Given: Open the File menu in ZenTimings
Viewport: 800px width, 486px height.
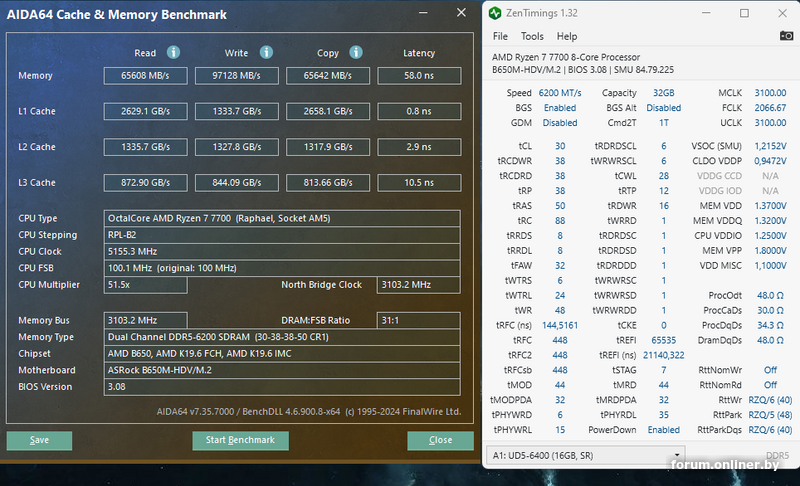Looking at the screenshot, I should pyautogui.click(x=500, y=36).
